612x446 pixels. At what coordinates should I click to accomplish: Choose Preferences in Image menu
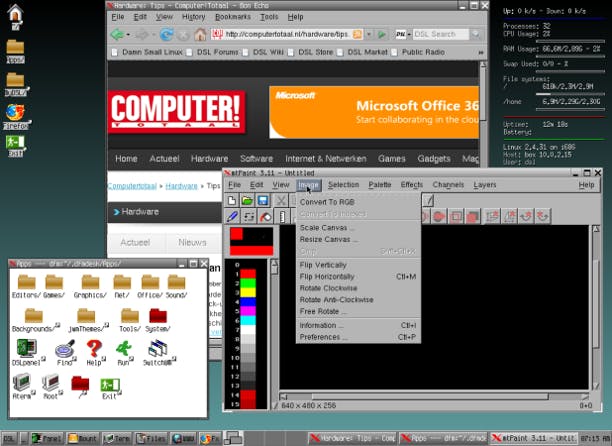tap(358, 337)
